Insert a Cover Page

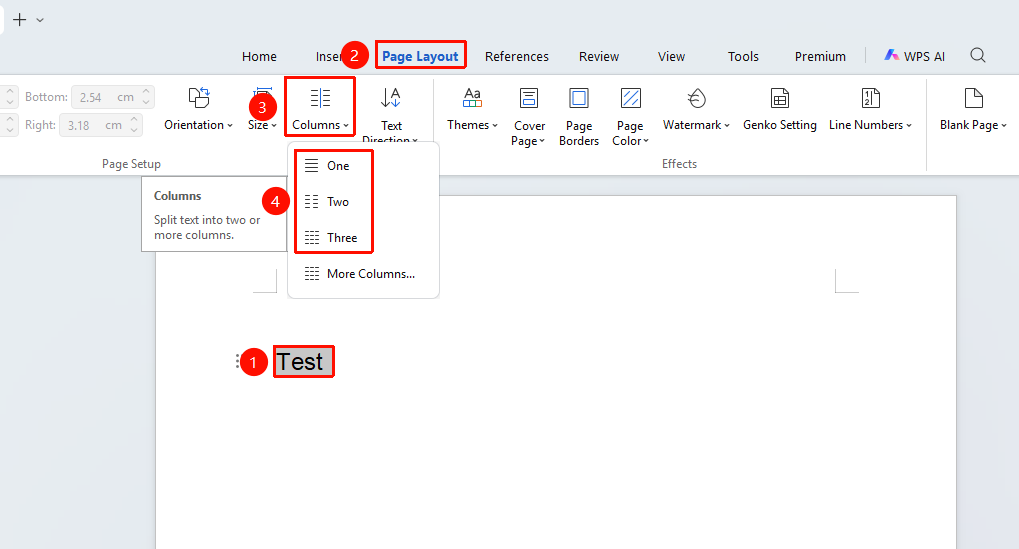point(528,117)
